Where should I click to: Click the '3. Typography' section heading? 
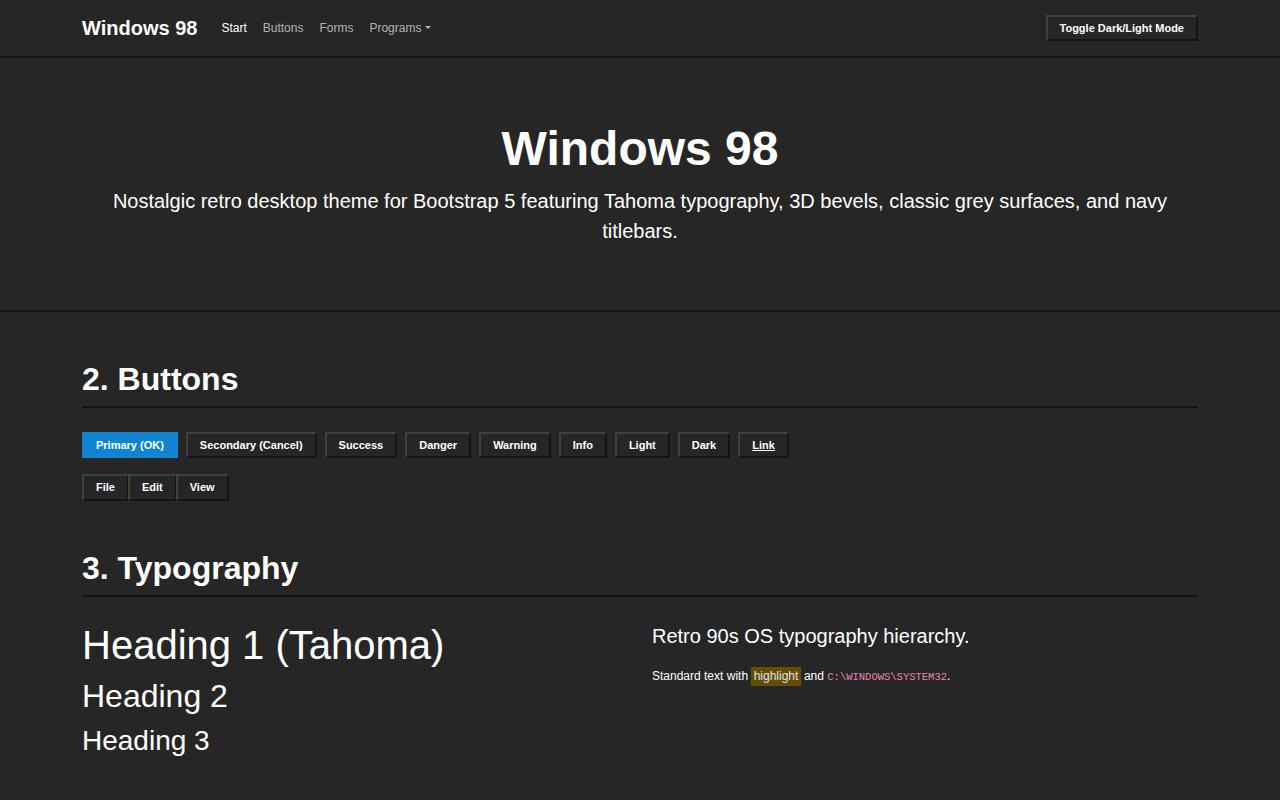[x=190, y=568]
